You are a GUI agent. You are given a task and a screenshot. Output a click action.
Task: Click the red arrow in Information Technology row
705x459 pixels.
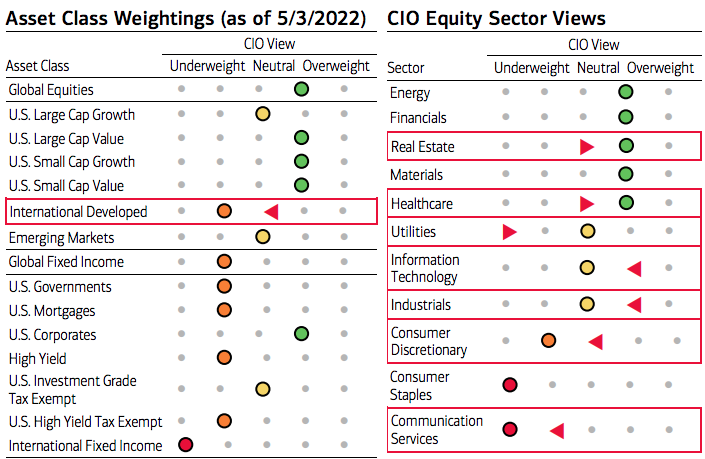coord(634,269)
